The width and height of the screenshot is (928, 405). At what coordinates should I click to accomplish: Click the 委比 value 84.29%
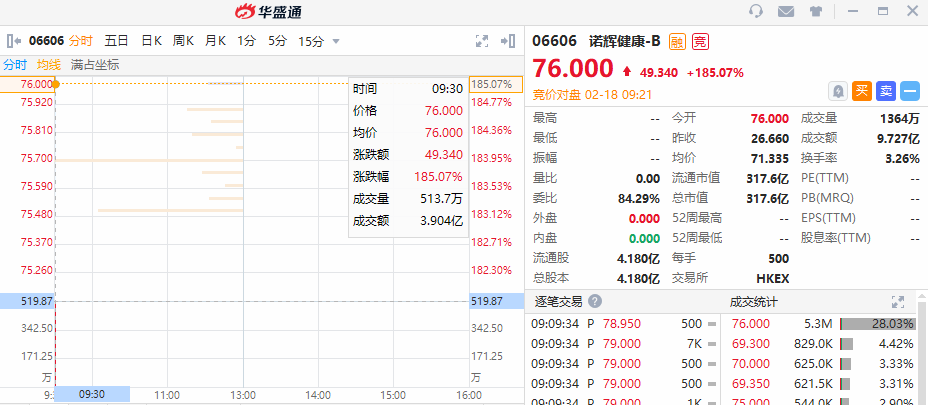(x=639, y=198)
